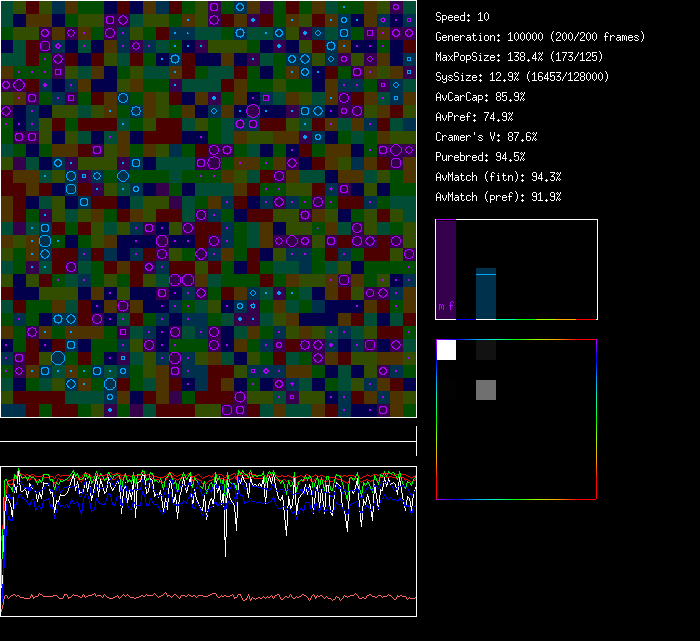This screenshot has width=700, height=641.
Task: Click the pink line near the graph bottom
Action: (200, 597)
